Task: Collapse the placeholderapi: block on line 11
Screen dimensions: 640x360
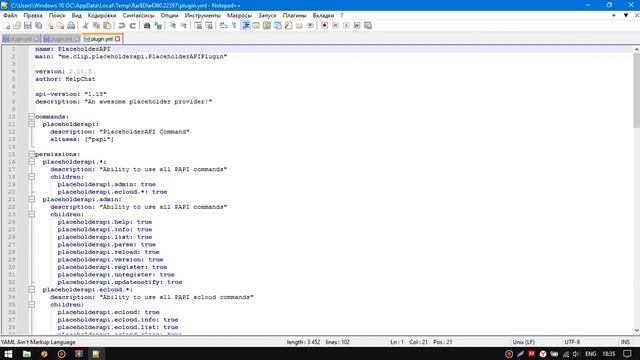Action: [31, 124]
